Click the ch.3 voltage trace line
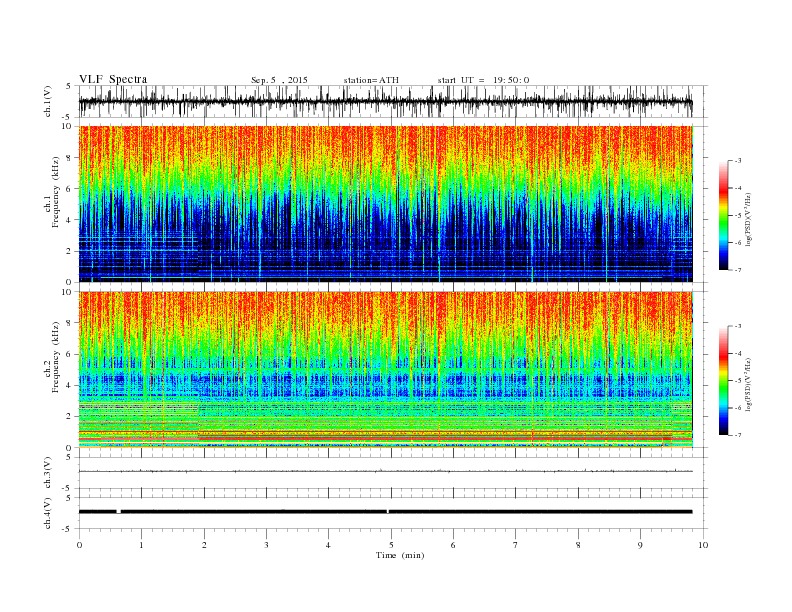The image size is (792, 612). tap(385, 471)
